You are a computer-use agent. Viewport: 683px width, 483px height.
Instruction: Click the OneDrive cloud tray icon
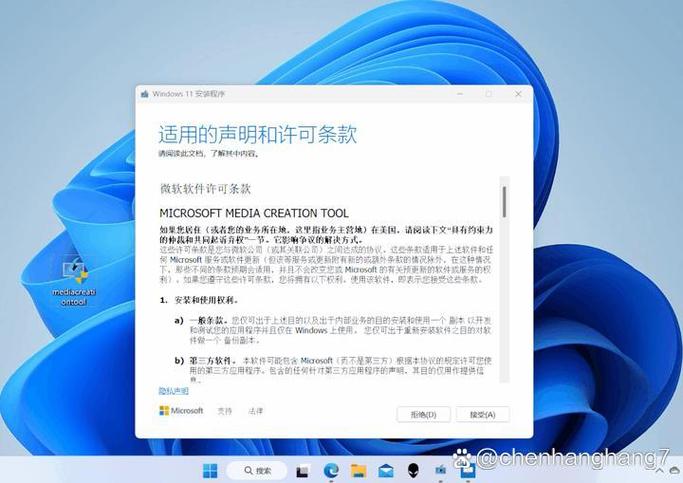click(x=676, y=470)
